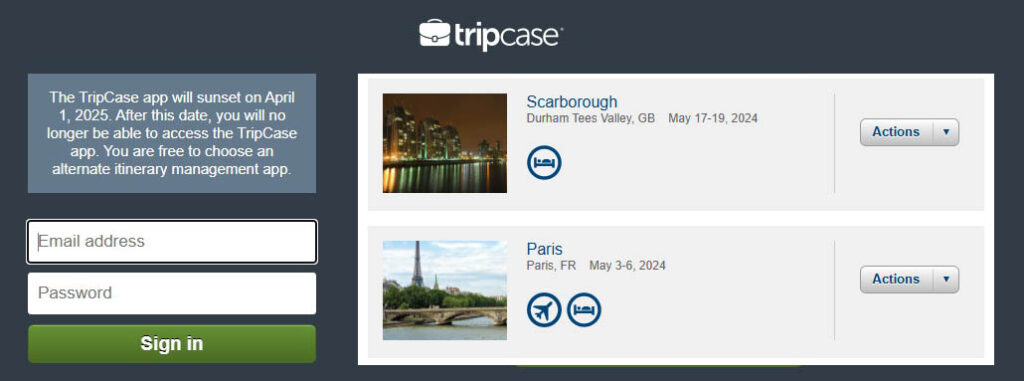Expand the Scarborough Actions dropdown arrow
This screenshot has height=381, width=1024.
click(946, 132)
